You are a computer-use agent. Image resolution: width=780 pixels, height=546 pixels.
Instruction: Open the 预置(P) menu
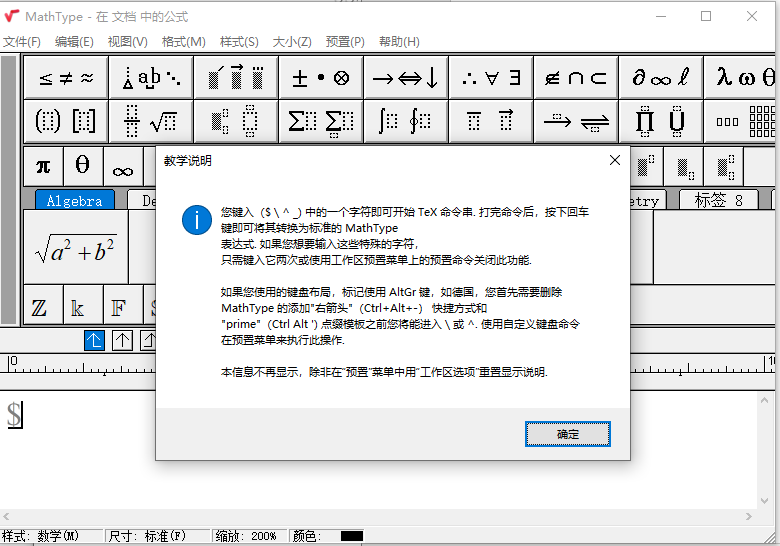coord(345,42)
